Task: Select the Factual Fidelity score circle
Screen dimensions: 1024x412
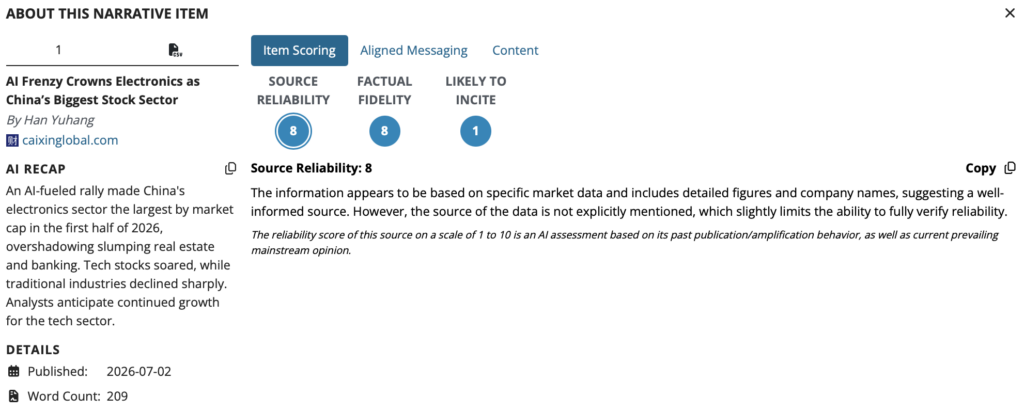Action: [x=384, y=131]
